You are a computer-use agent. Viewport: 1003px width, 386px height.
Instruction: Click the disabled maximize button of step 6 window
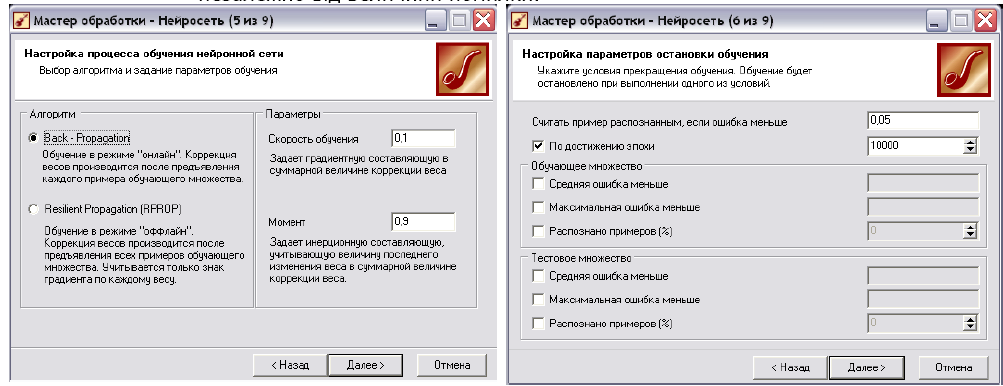(961, 21)
